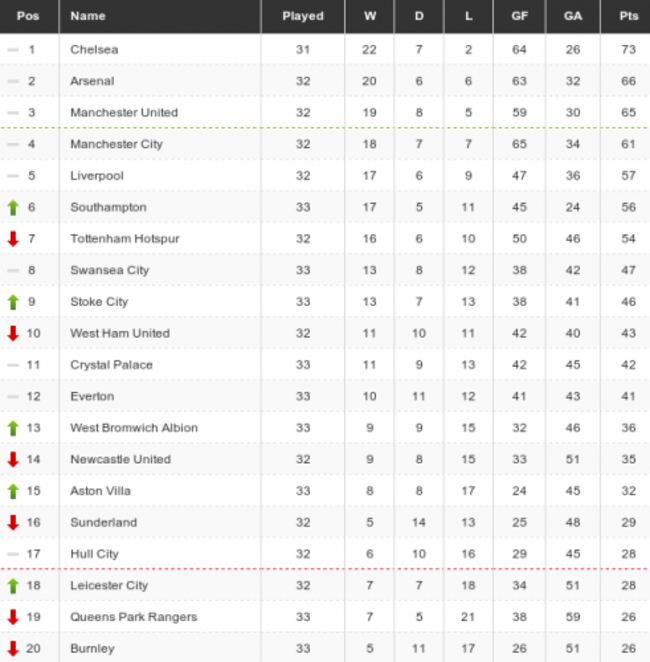This screenshot has width=650, height=662.
Task: Open the Chelsea team link
Action: pyautogui.click(x=94, y=49)
